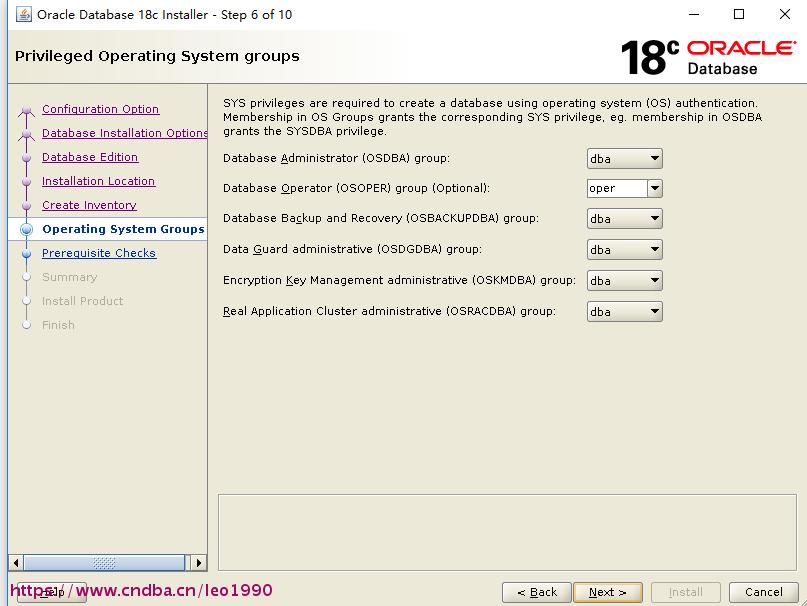The width and height of the screenshot is (807, 606).
Task: Click the Operating System Groups step bullet
Action: 27,230
